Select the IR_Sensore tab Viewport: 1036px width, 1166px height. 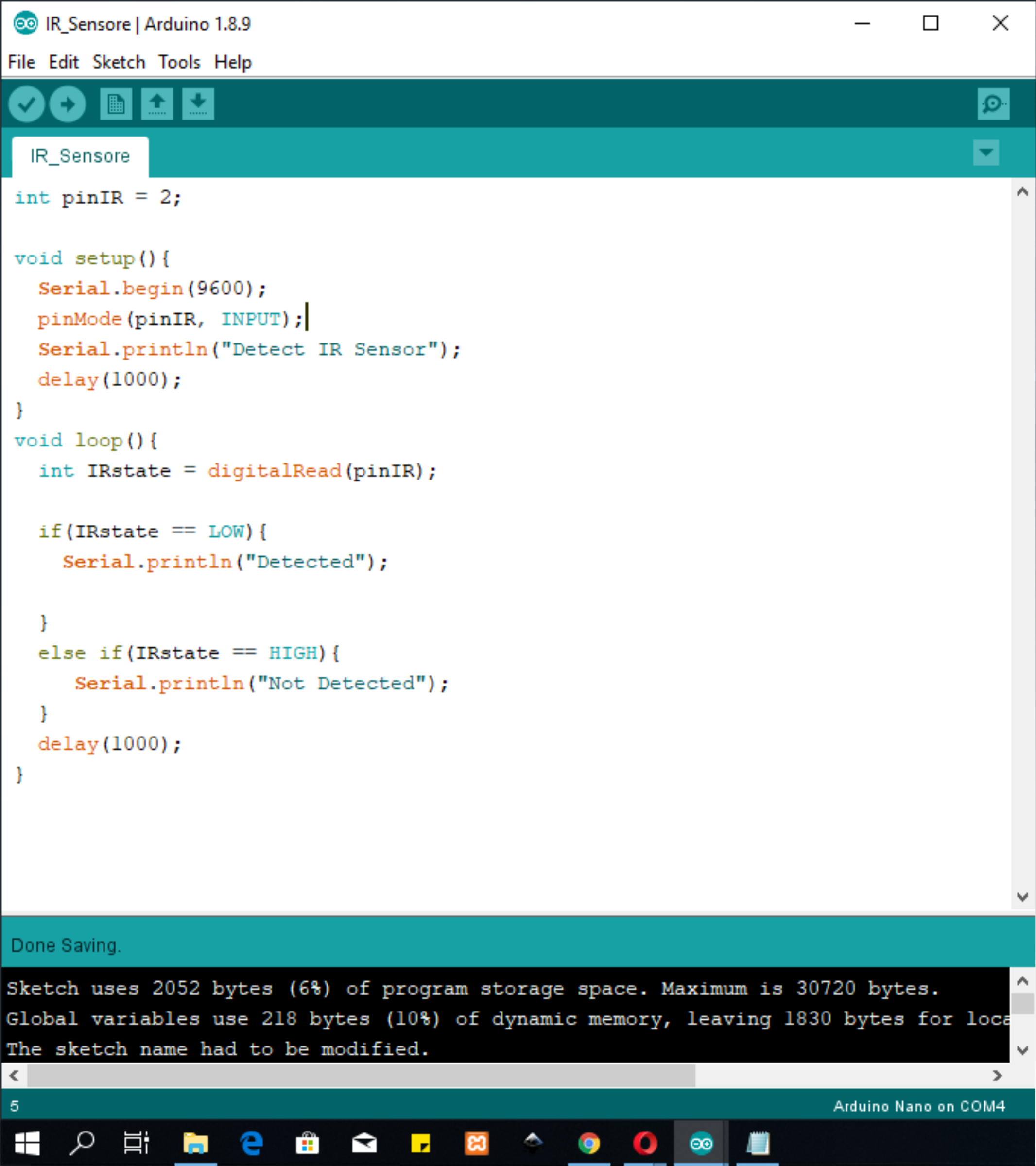[x=80, y=155]
